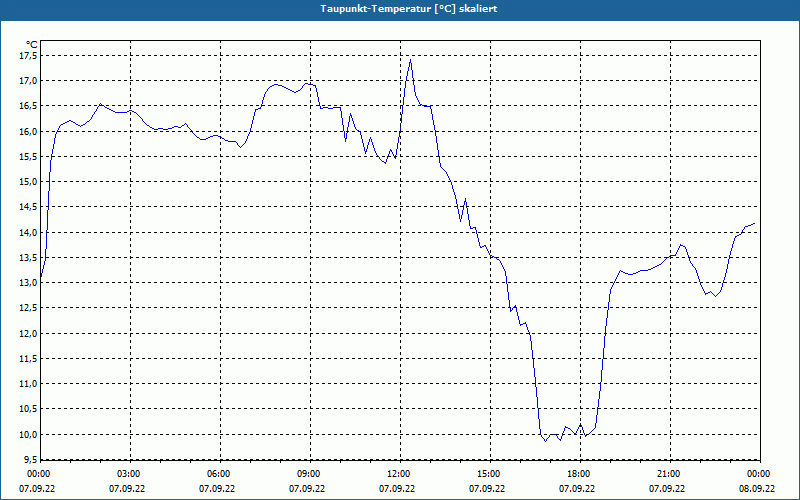Pick the 15,5 y-axis label

click(29, 157)
